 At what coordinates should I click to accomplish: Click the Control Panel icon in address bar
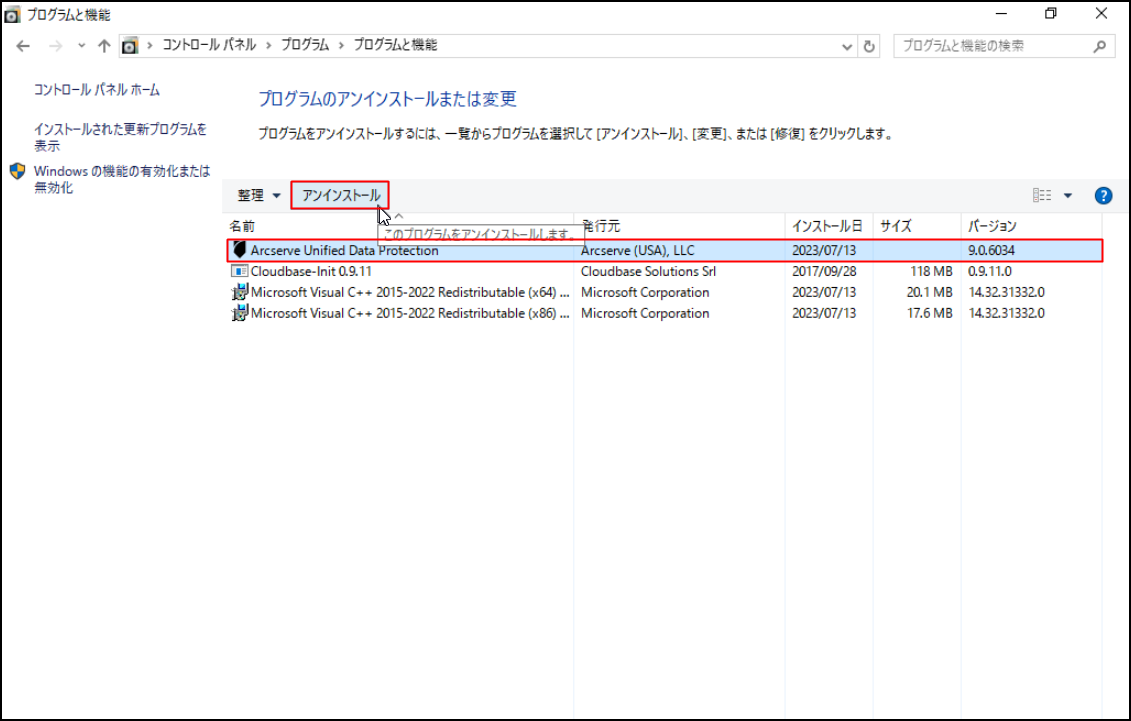point(130,46)
